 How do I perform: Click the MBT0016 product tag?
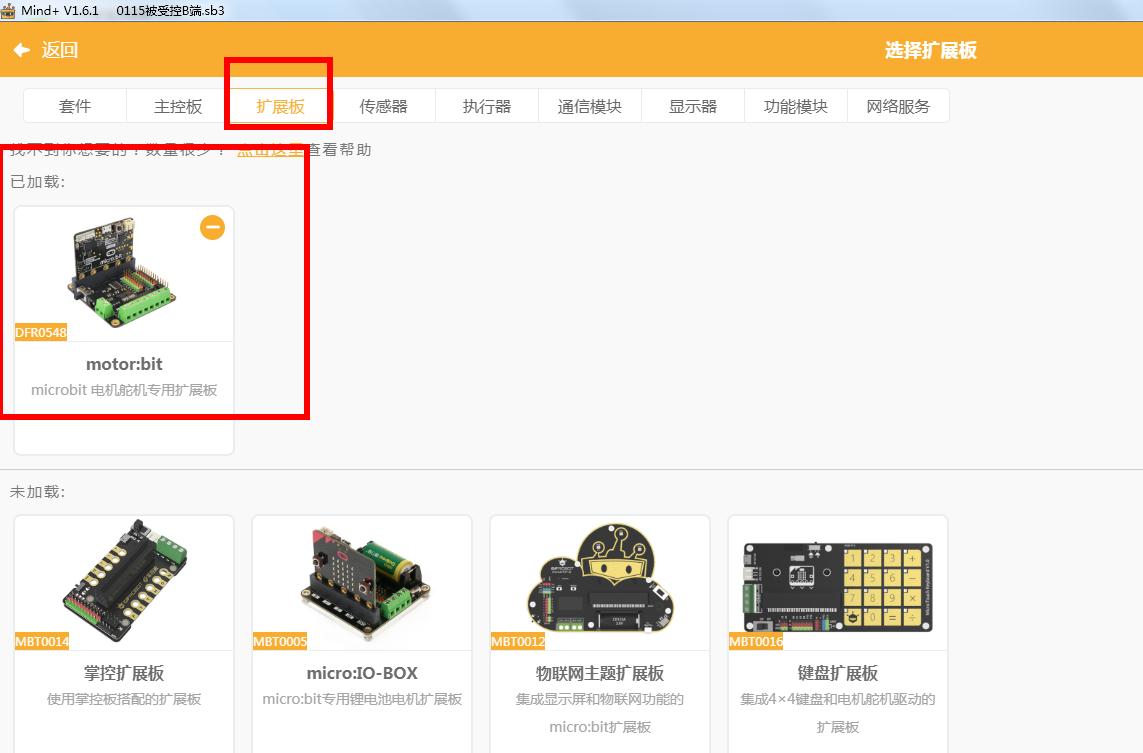click(756, 641)
